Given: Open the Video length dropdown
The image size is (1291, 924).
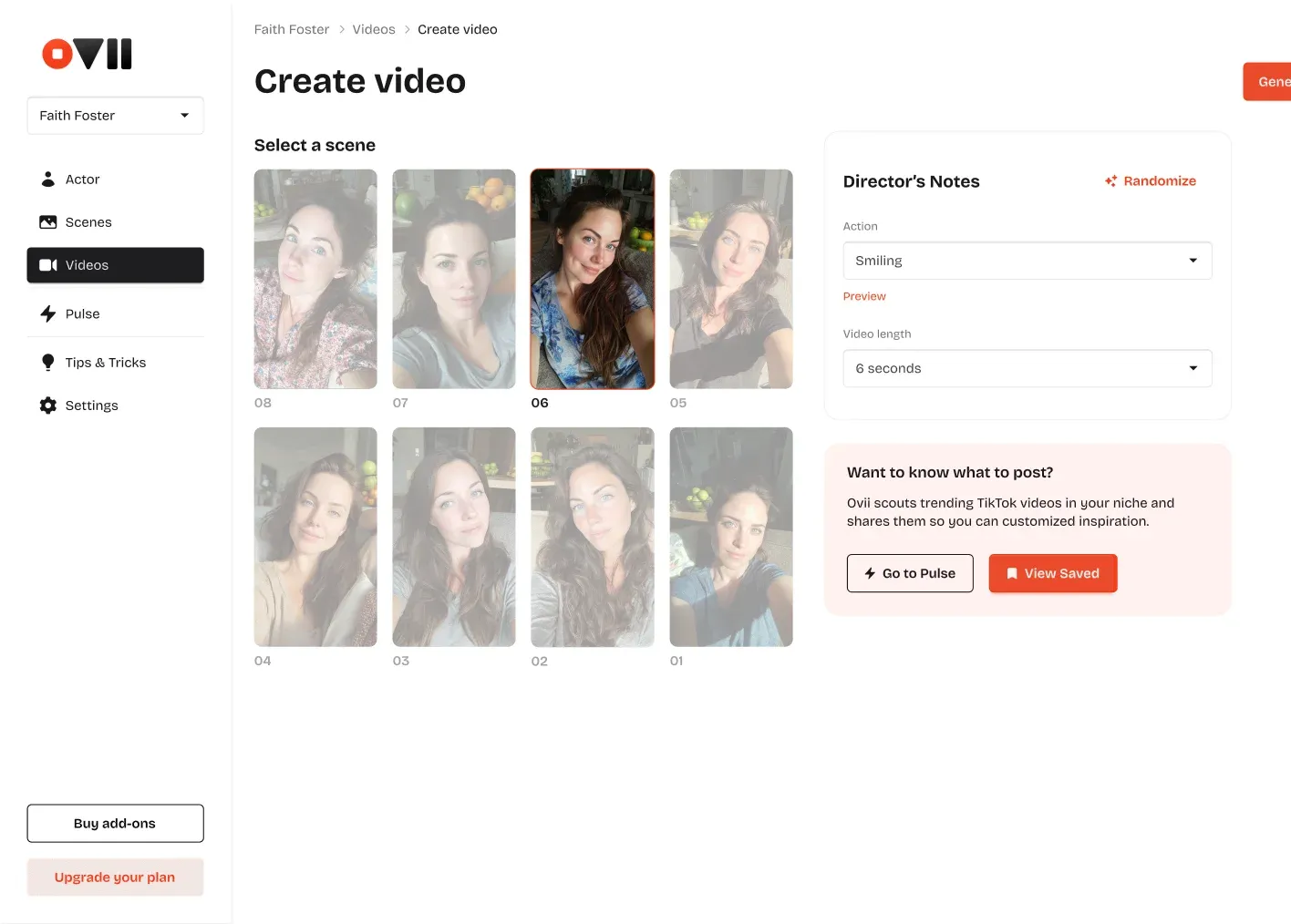Looking at the screenshot, I should pyautogui.click(x=1027, y=368).
